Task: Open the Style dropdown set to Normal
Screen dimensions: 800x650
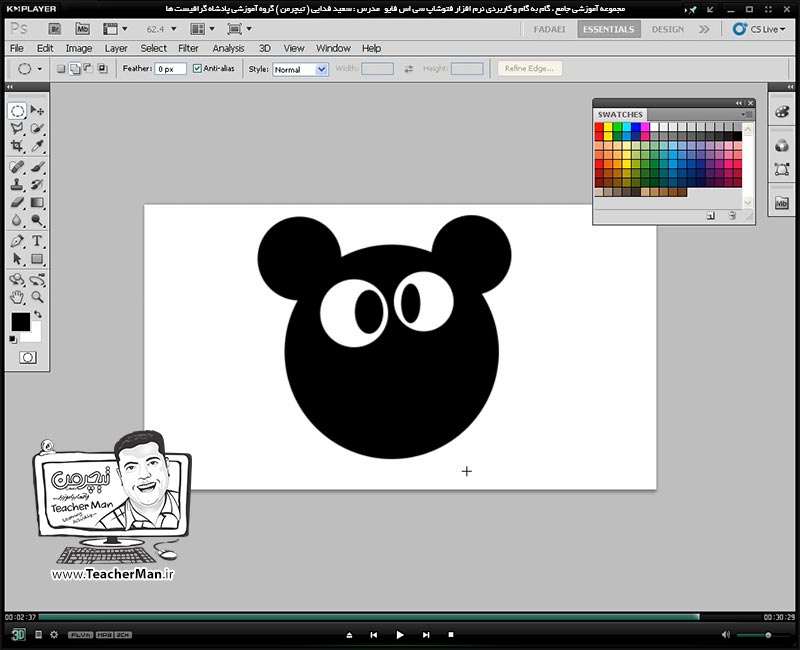Action: [x=300, y=69]
